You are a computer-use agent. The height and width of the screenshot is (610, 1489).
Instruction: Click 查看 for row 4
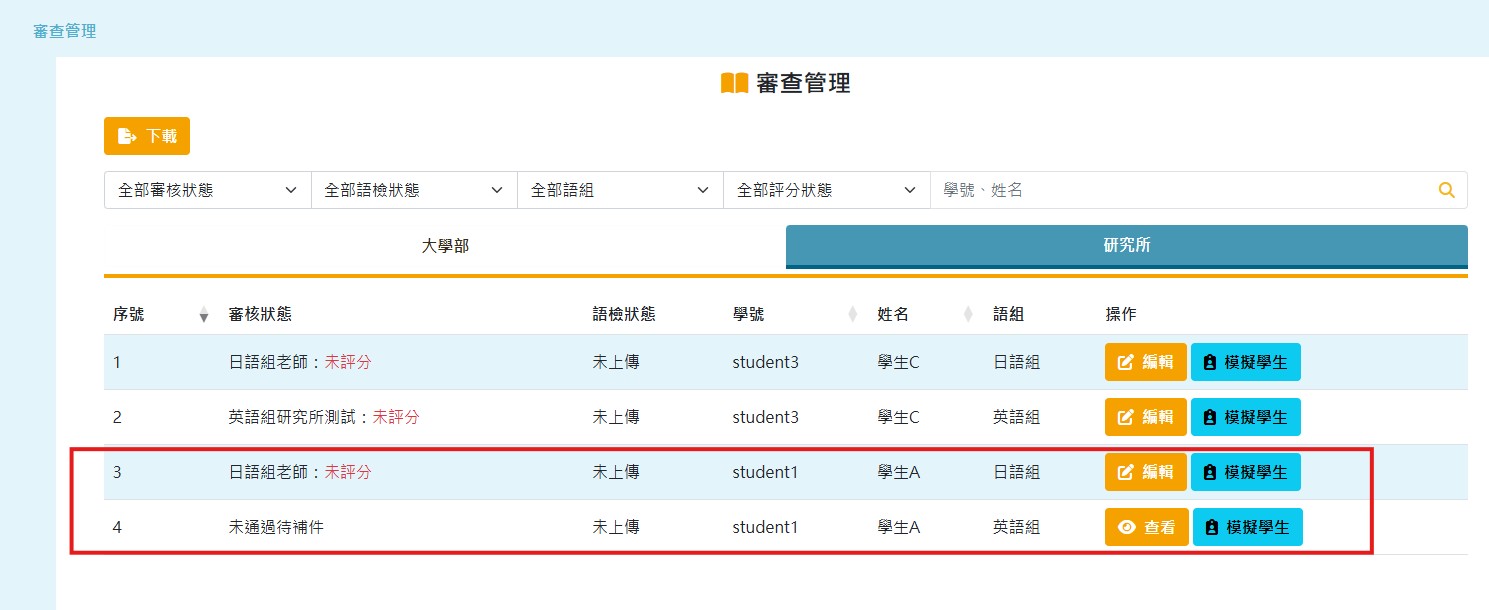click(x=1146, y=527)
